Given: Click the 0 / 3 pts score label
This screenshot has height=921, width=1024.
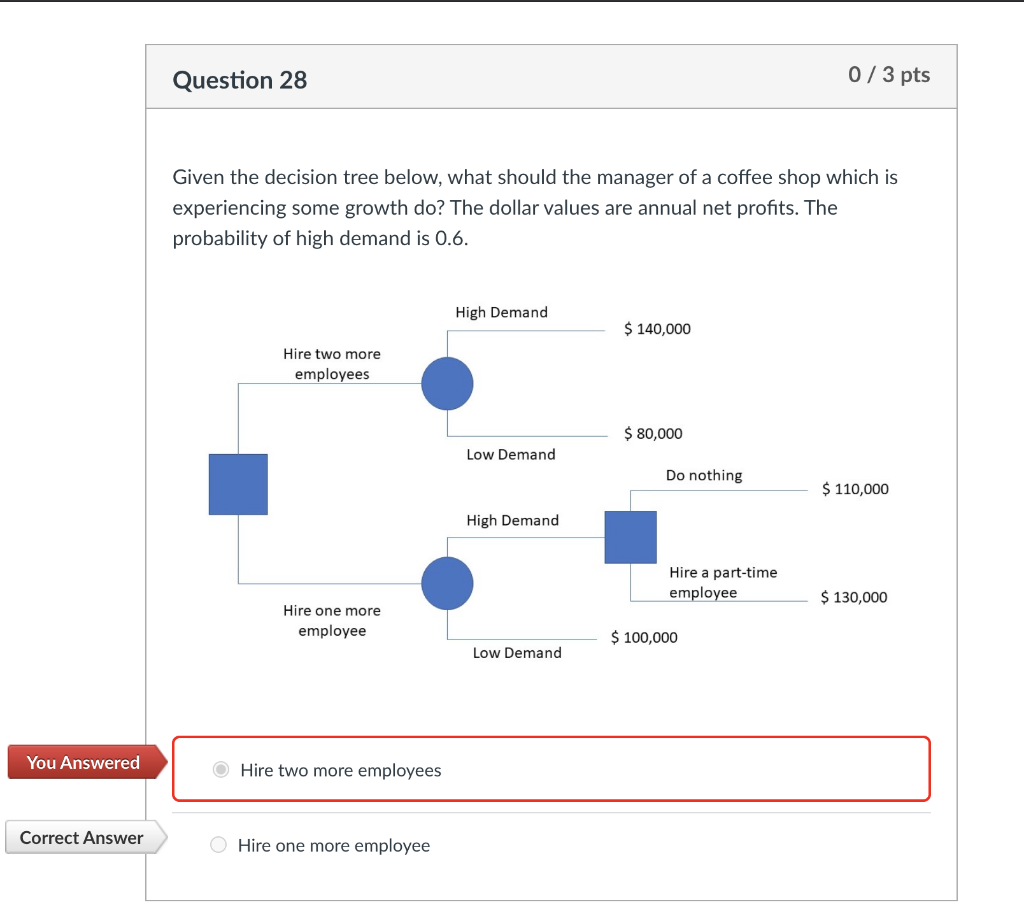Looking at the screenshot, I should point(889,74).
